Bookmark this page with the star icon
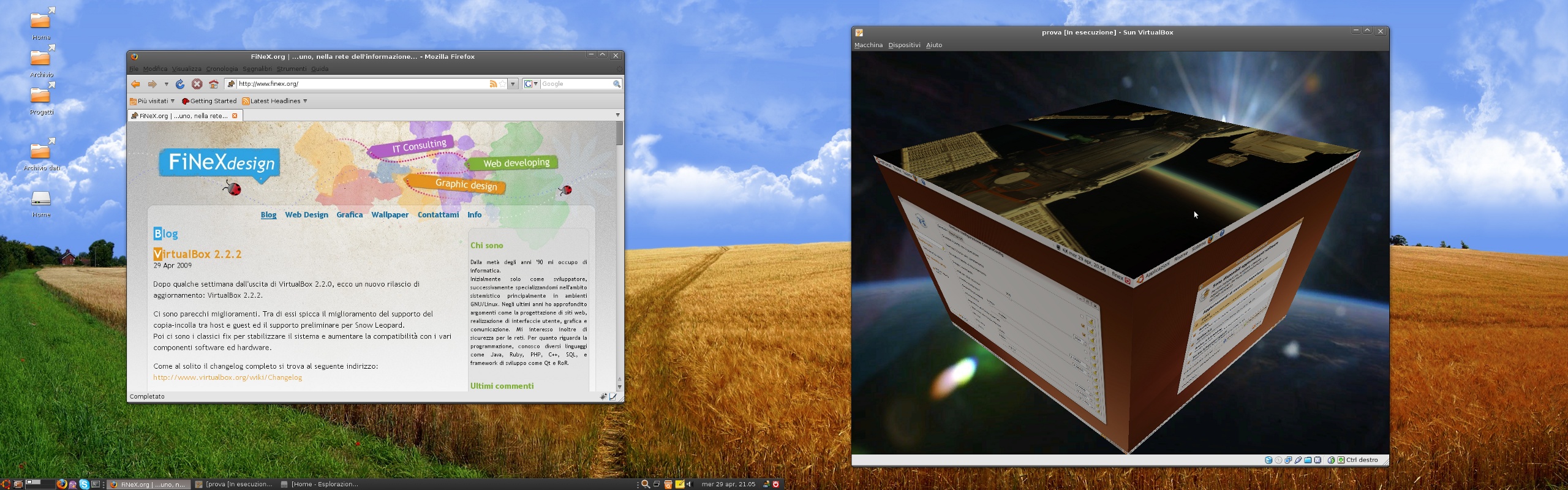This screenshot has width=1568, height=490. coord(503,84)
